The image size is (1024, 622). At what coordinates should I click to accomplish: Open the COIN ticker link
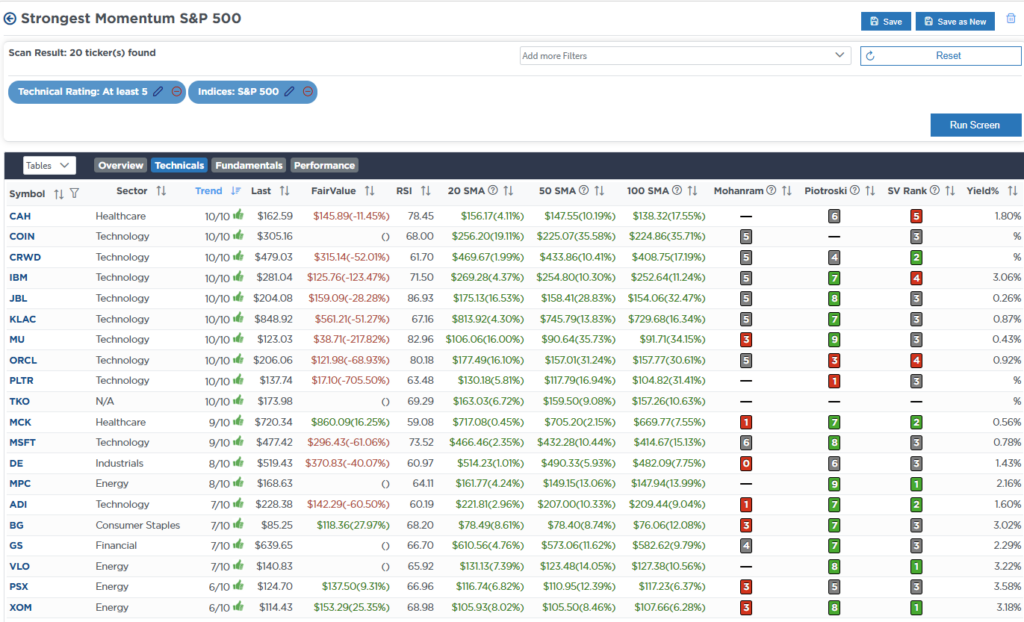click(22, 237)
